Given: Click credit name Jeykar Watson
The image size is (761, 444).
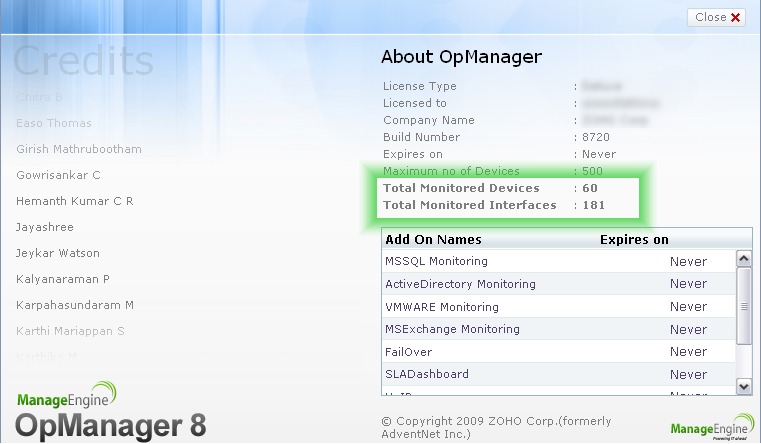Looking at the screenshot, I should click(58, 253).
